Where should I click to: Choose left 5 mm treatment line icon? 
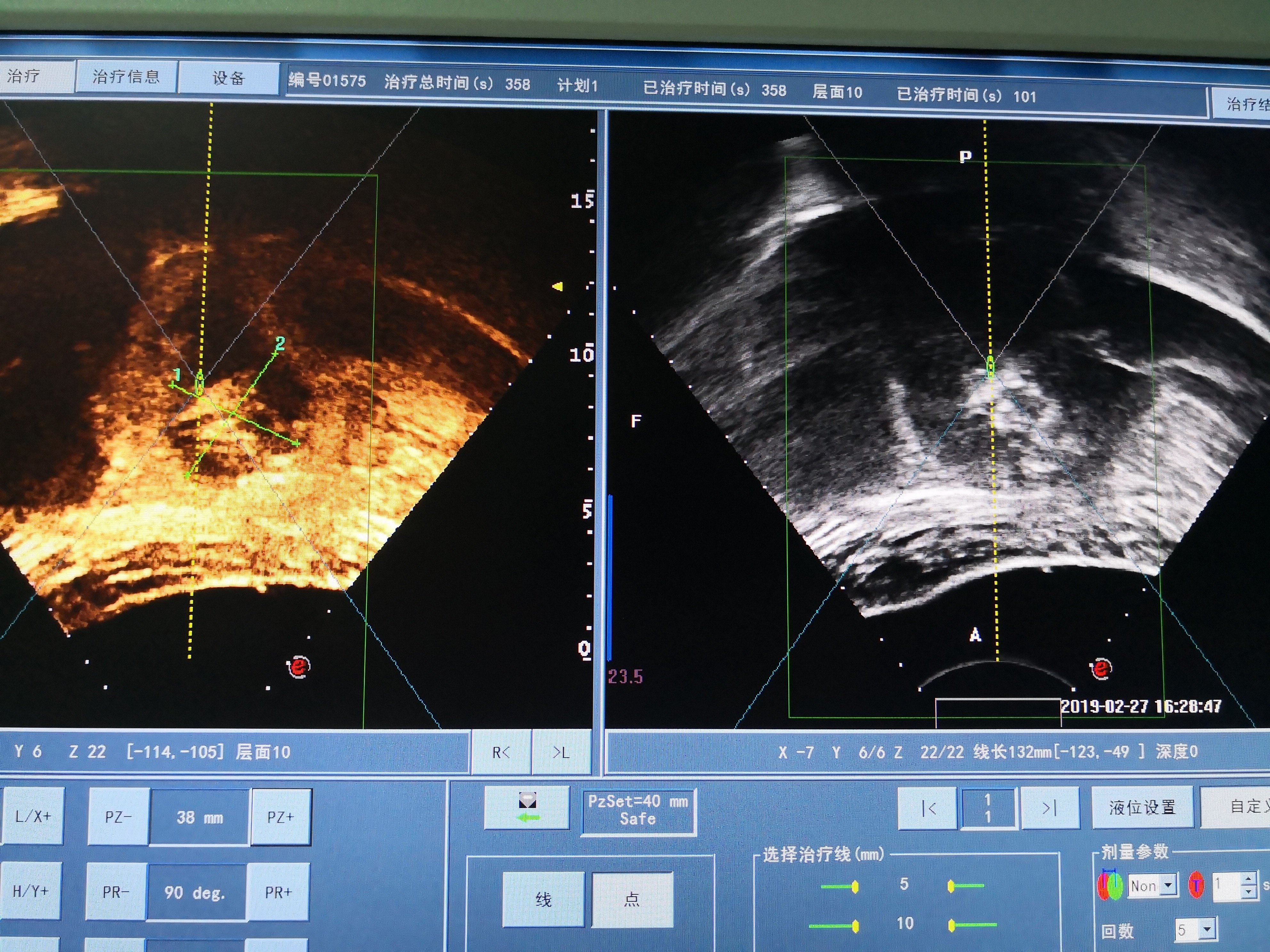(840, 887)
